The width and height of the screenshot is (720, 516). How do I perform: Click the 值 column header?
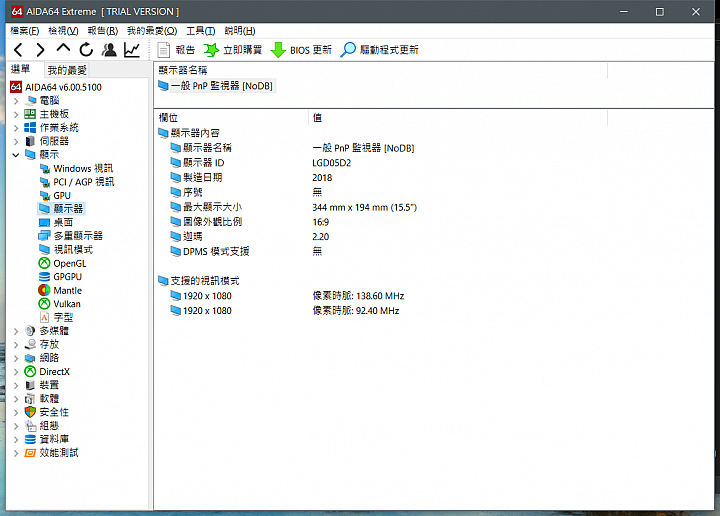[458, 118]
